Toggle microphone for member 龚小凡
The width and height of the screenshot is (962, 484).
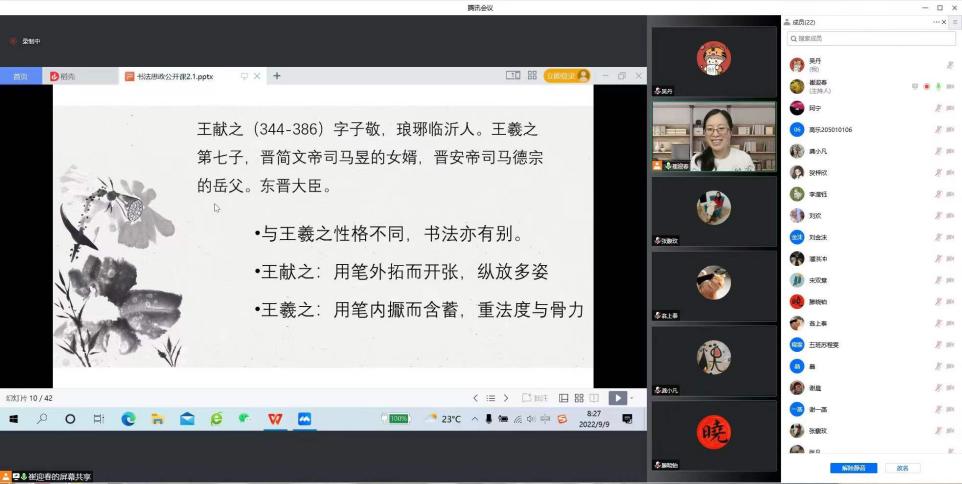click(x=938, y=151)
